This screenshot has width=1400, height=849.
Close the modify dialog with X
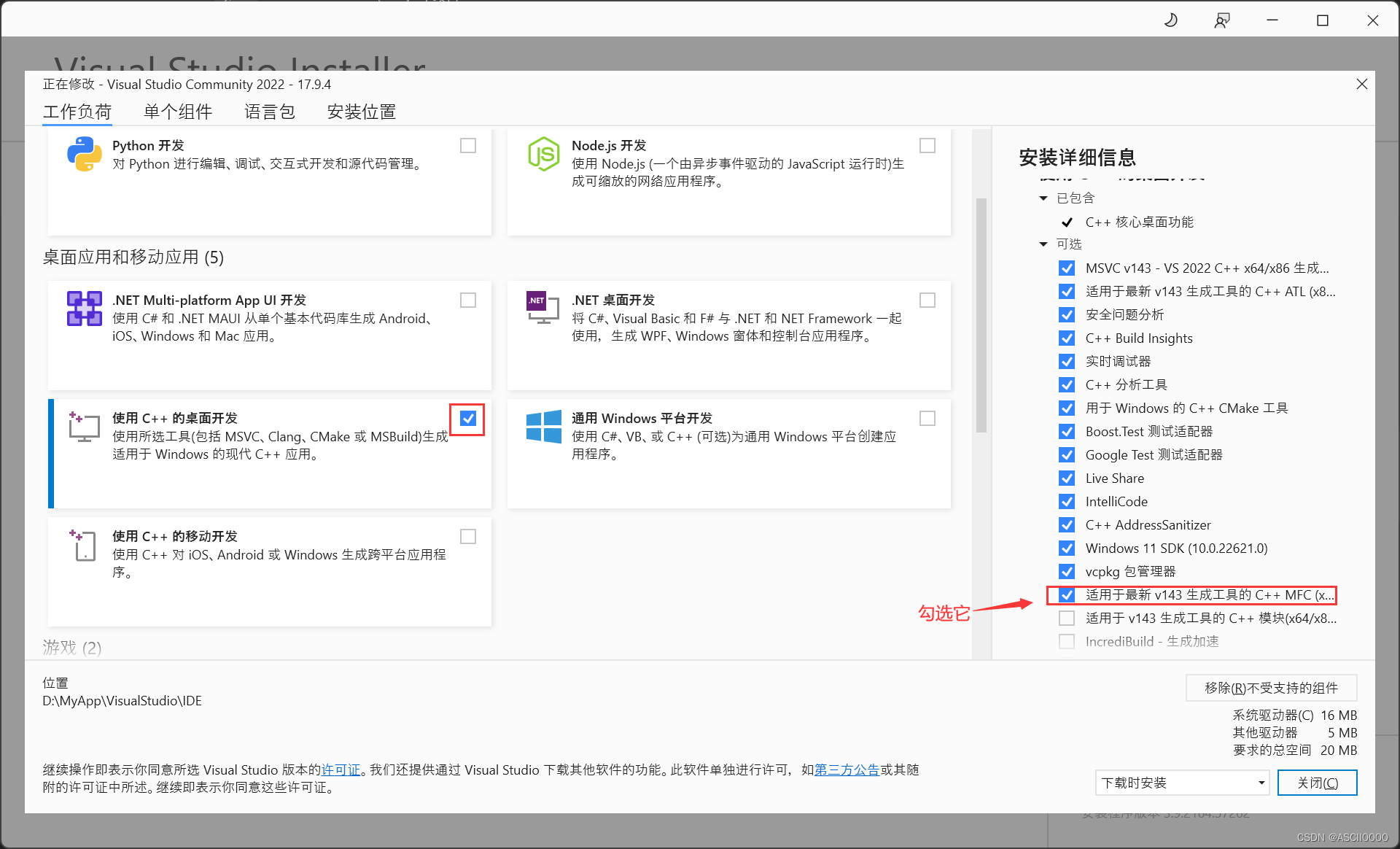1361,84
